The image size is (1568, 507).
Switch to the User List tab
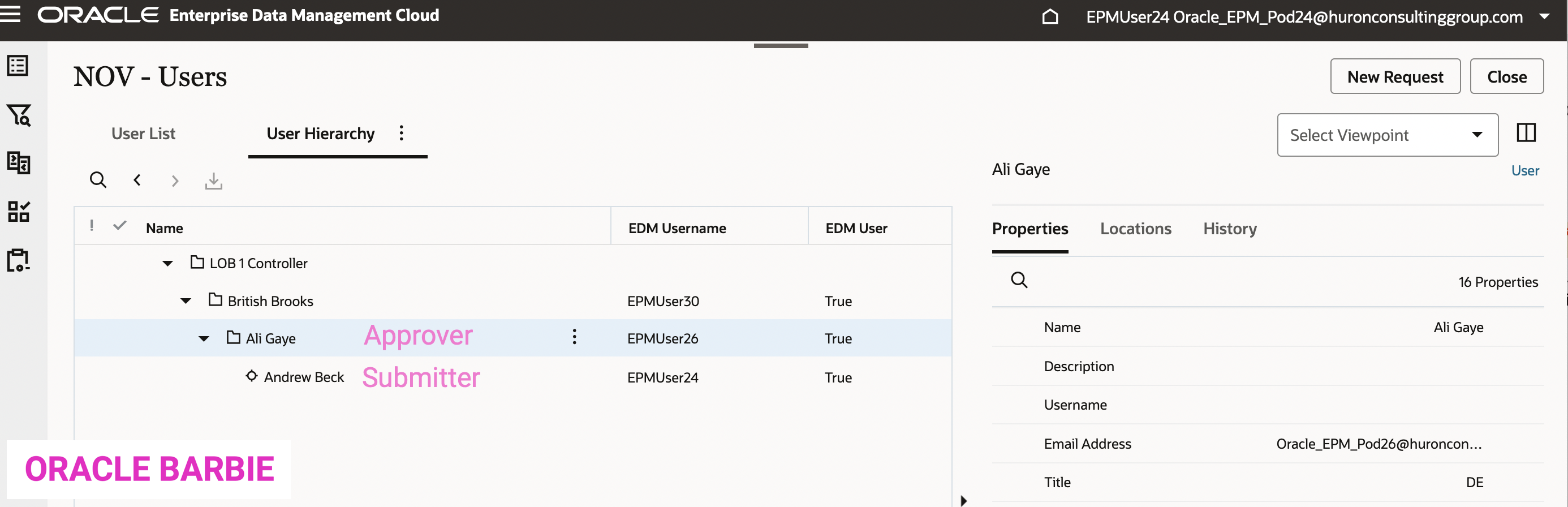143,134
